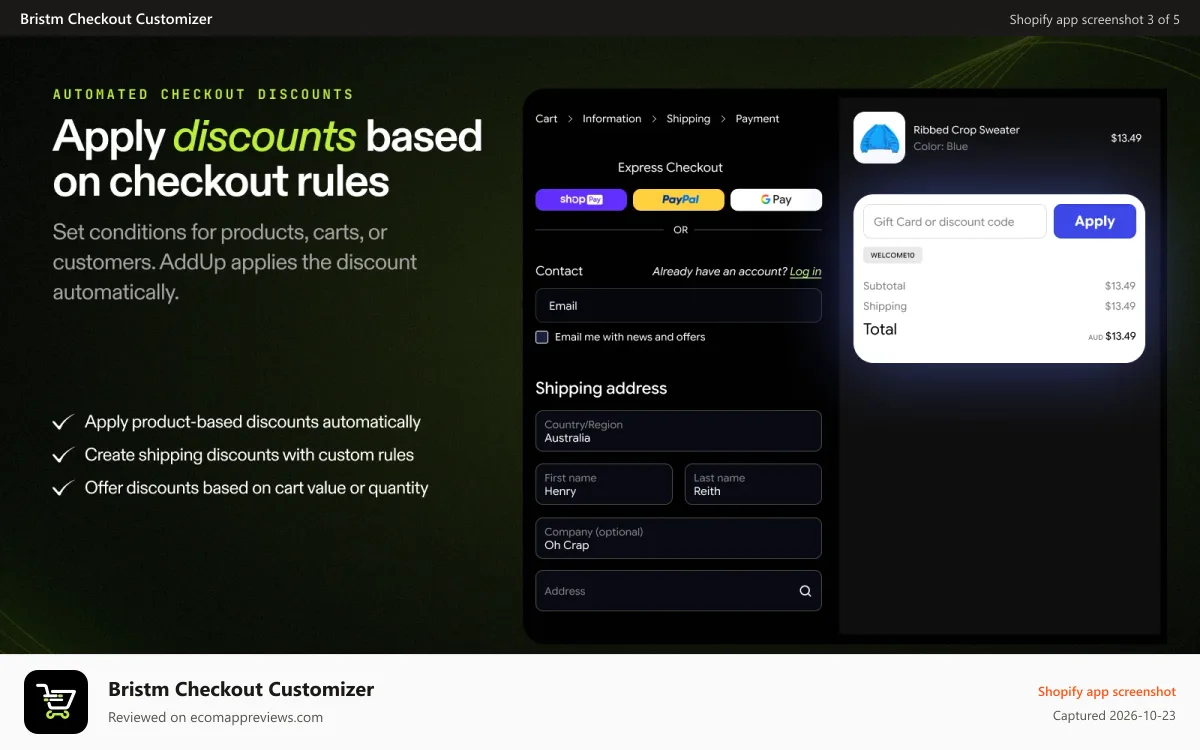Click the "Captured 2026-10-23" date text

tap(1114, 716)
